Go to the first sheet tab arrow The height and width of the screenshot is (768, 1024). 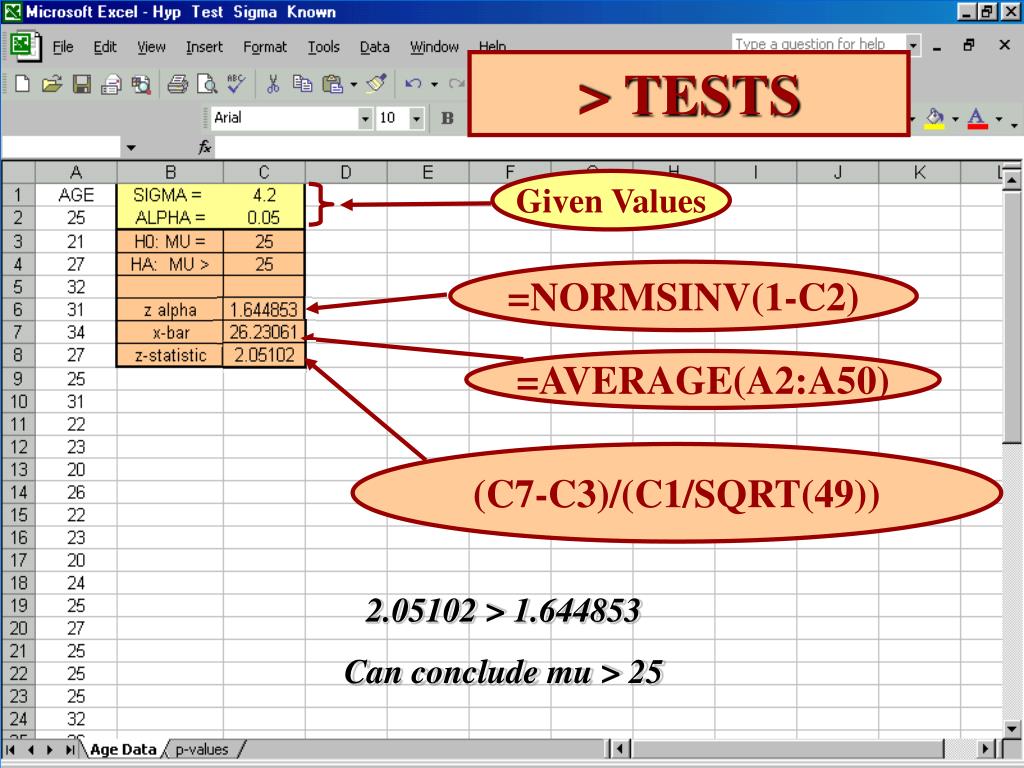click(x=12, y=749)
